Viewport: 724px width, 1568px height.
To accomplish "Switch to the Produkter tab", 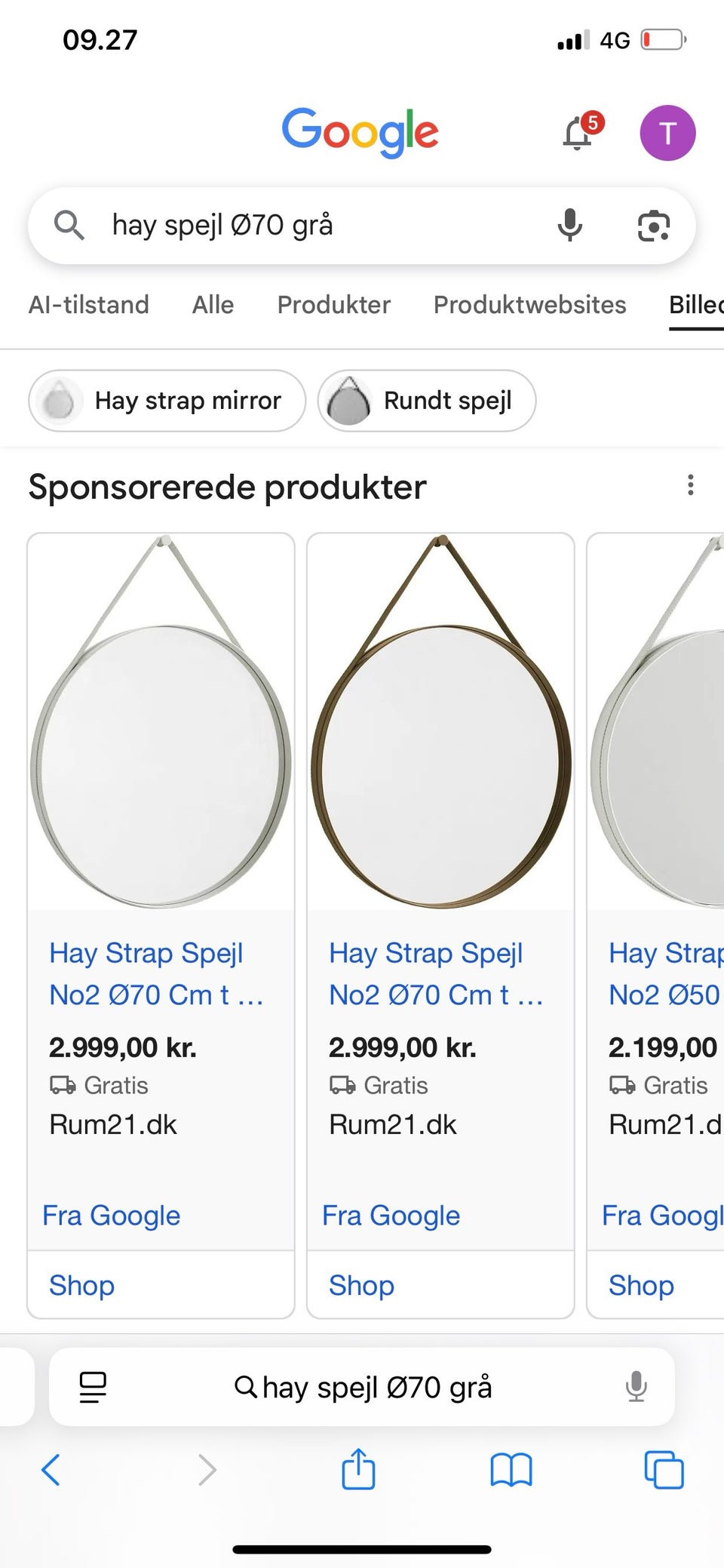I will (x=333, y=305).
